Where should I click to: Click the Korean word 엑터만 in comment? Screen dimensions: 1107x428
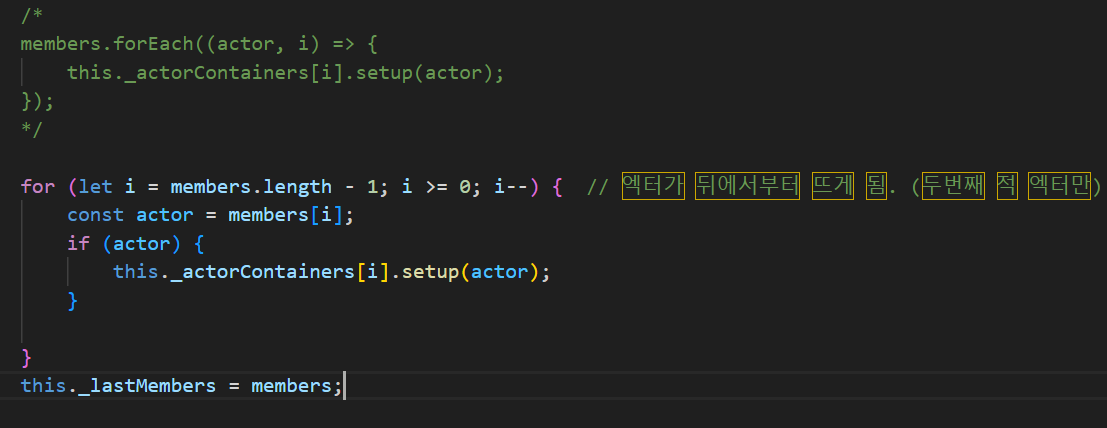1059,186
